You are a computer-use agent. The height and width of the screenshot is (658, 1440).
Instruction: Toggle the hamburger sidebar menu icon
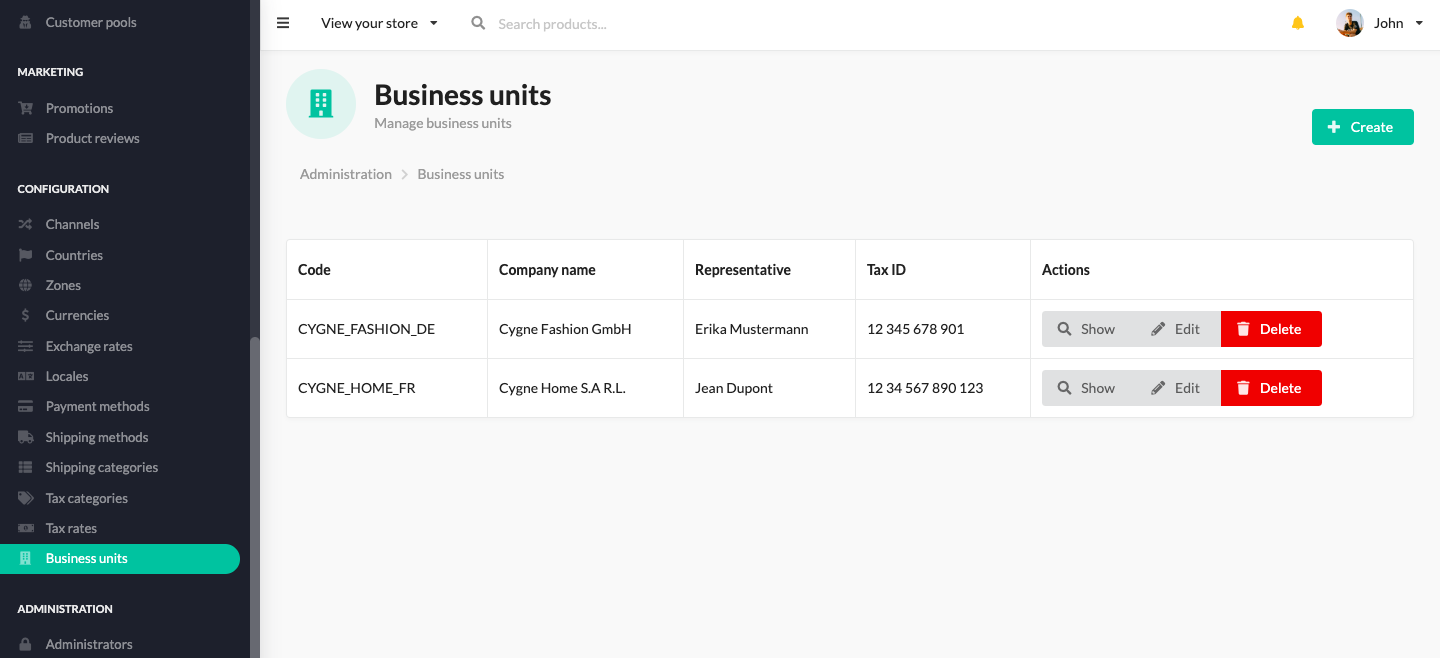(283, 23)
